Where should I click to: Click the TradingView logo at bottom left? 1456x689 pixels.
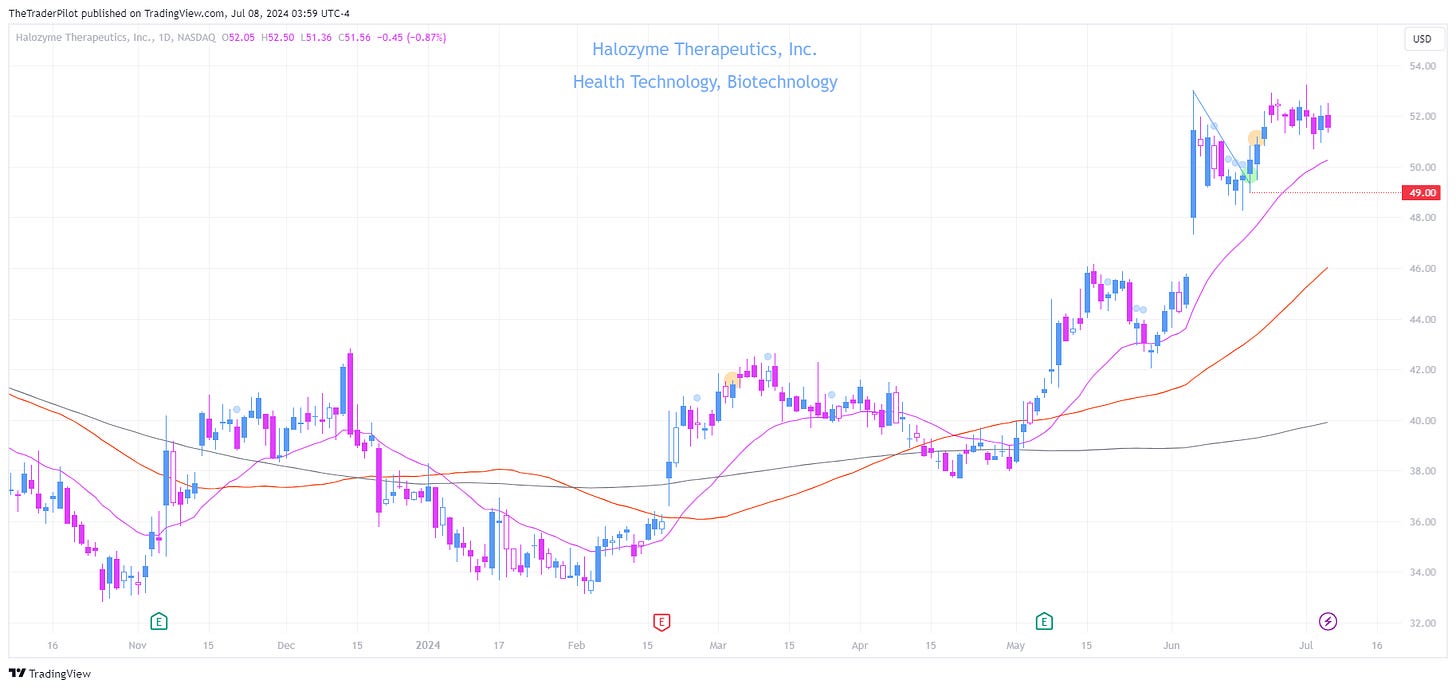click(x=50, y=673)
